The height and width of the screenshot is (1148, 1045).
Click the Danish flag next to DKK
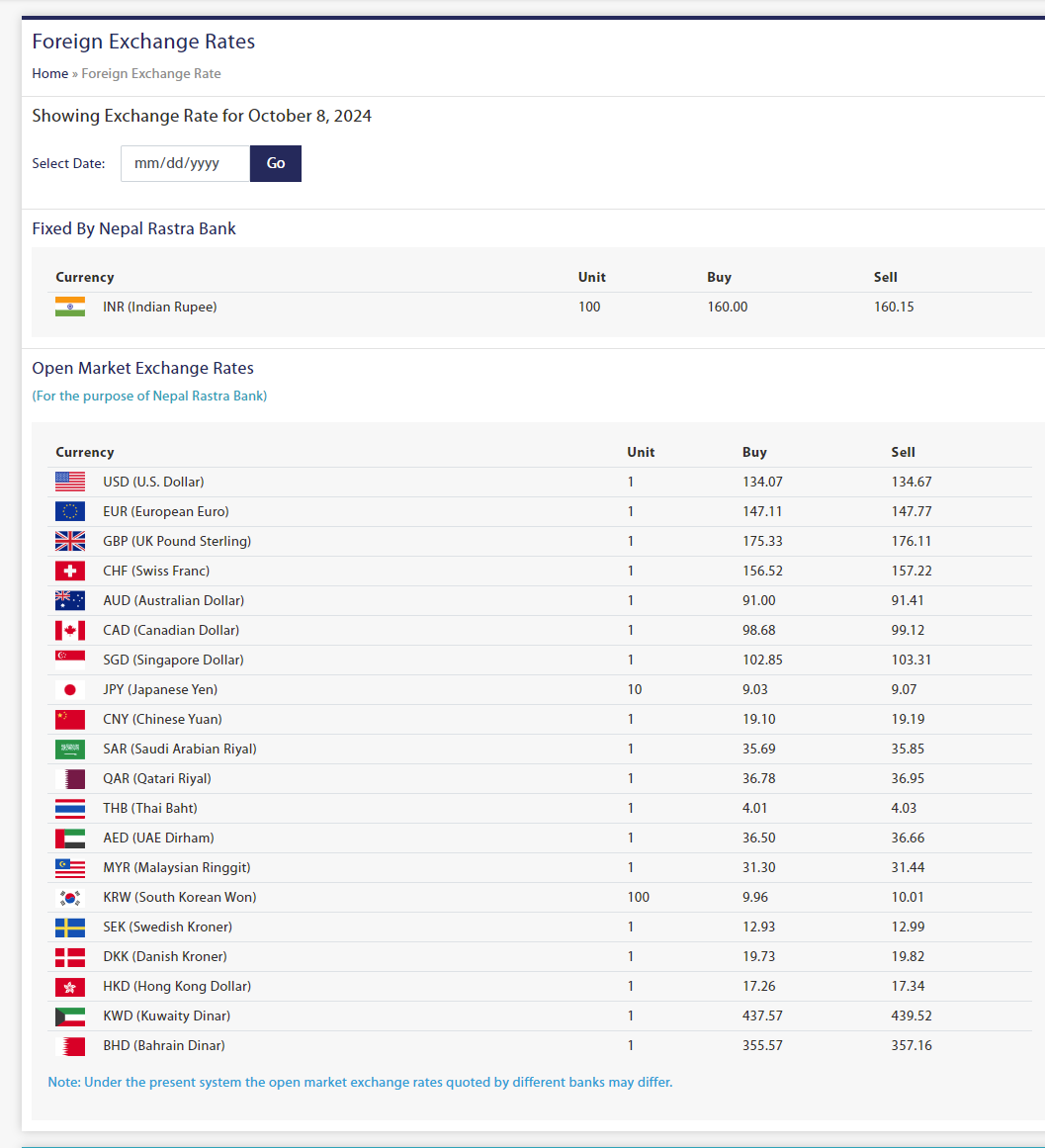click(x=70, y=956)
